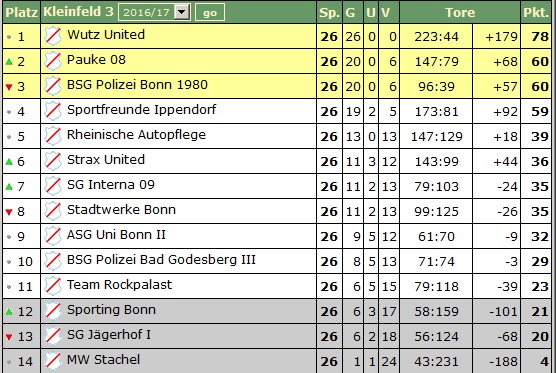Click the red down arrow beside rank 3
This screenshot has height=373, width=556.
pyautogui.click(x=9, y=87)
